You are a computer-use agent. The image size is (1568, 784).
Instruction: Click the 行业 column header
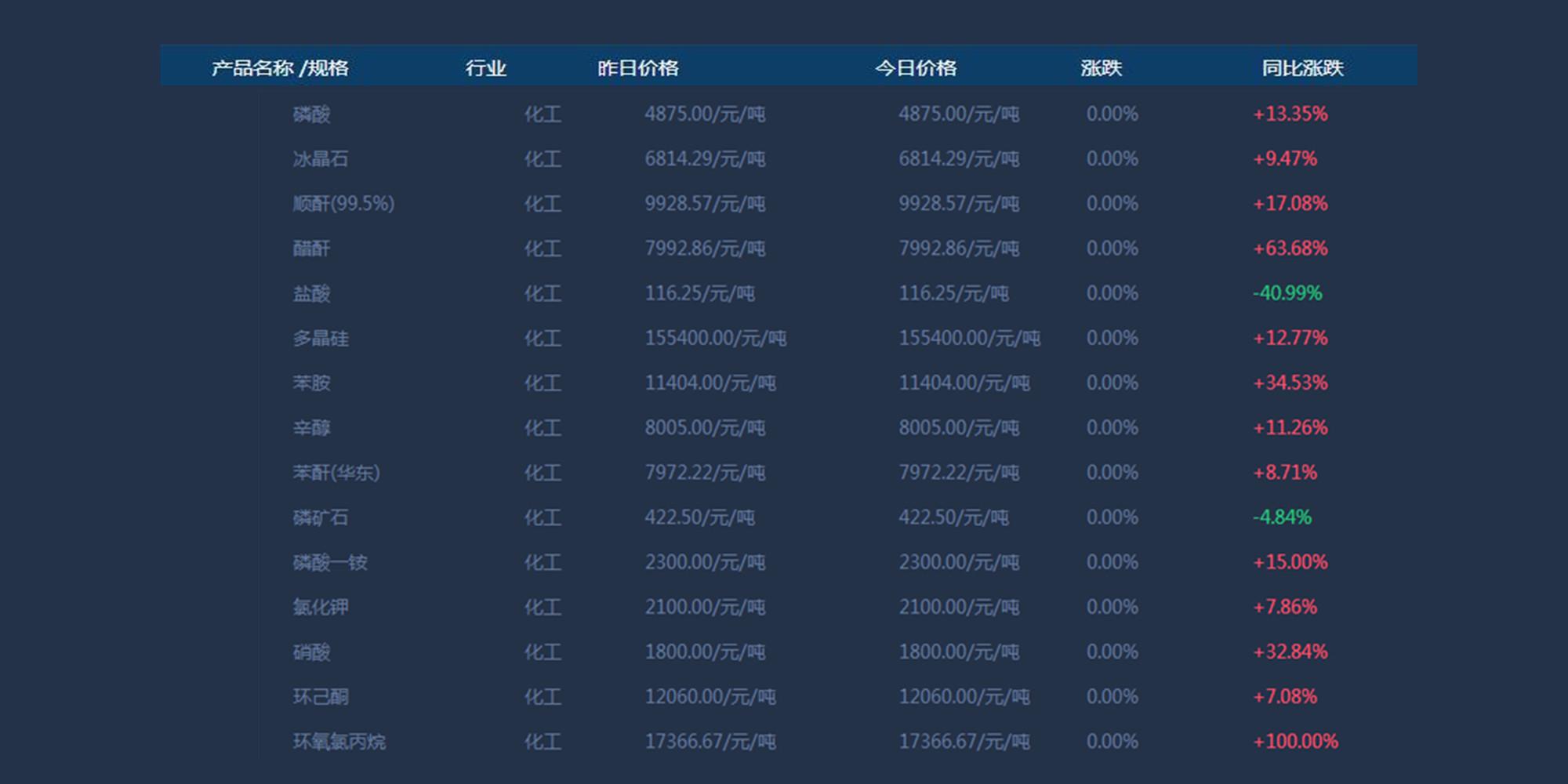pyautogui.click(x=485, y=68)
